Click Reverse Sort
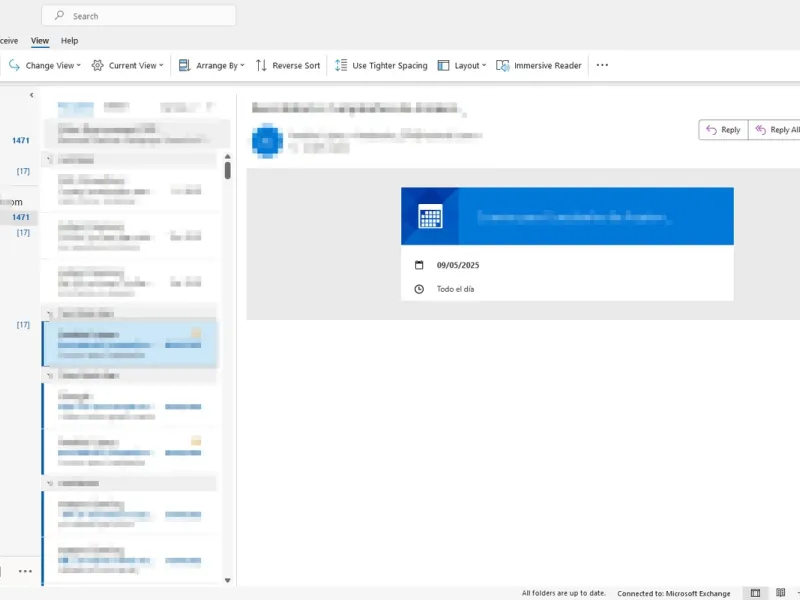 (x=288, y=65)
